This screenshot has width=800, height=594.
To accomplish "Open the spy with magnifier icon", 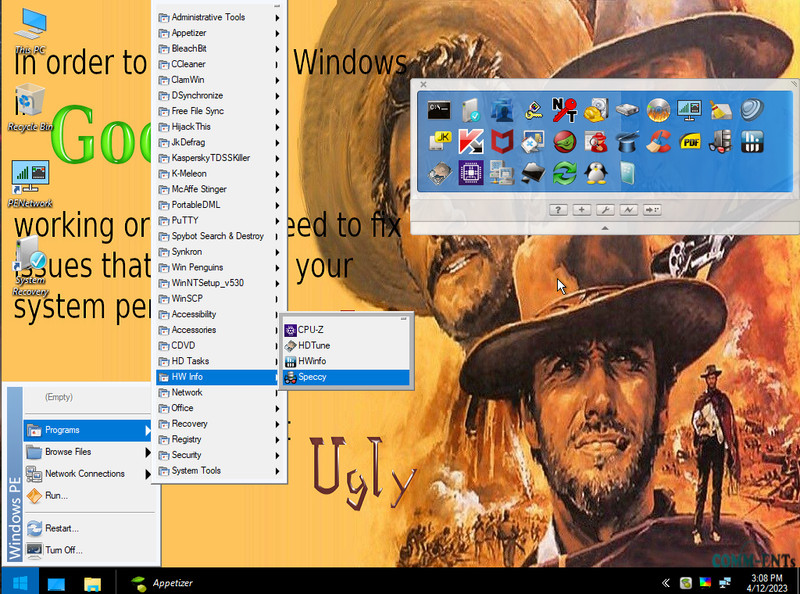I will (596, 141).
